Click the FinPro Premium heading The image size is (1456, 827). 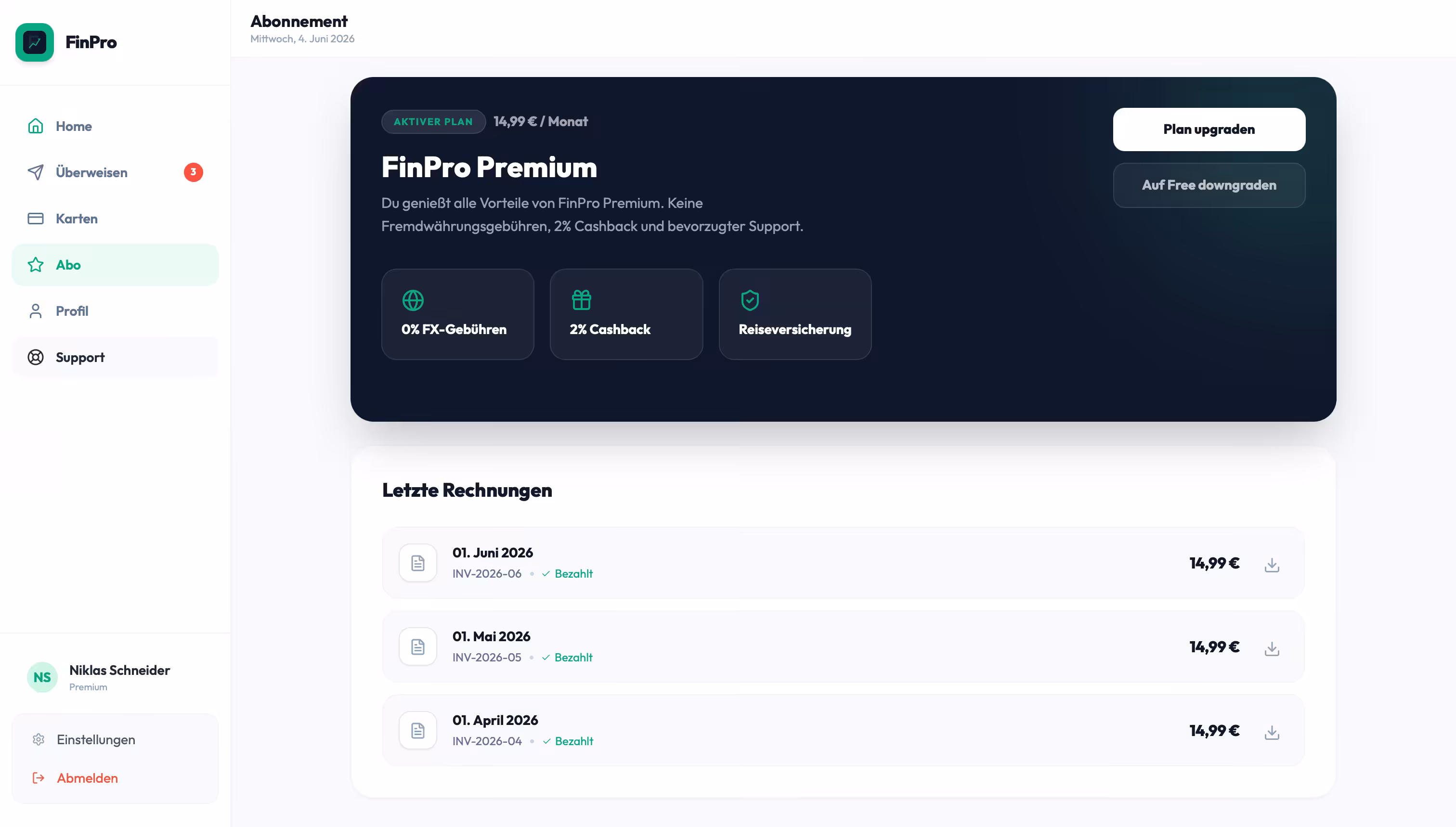click(x=489, y=167)
